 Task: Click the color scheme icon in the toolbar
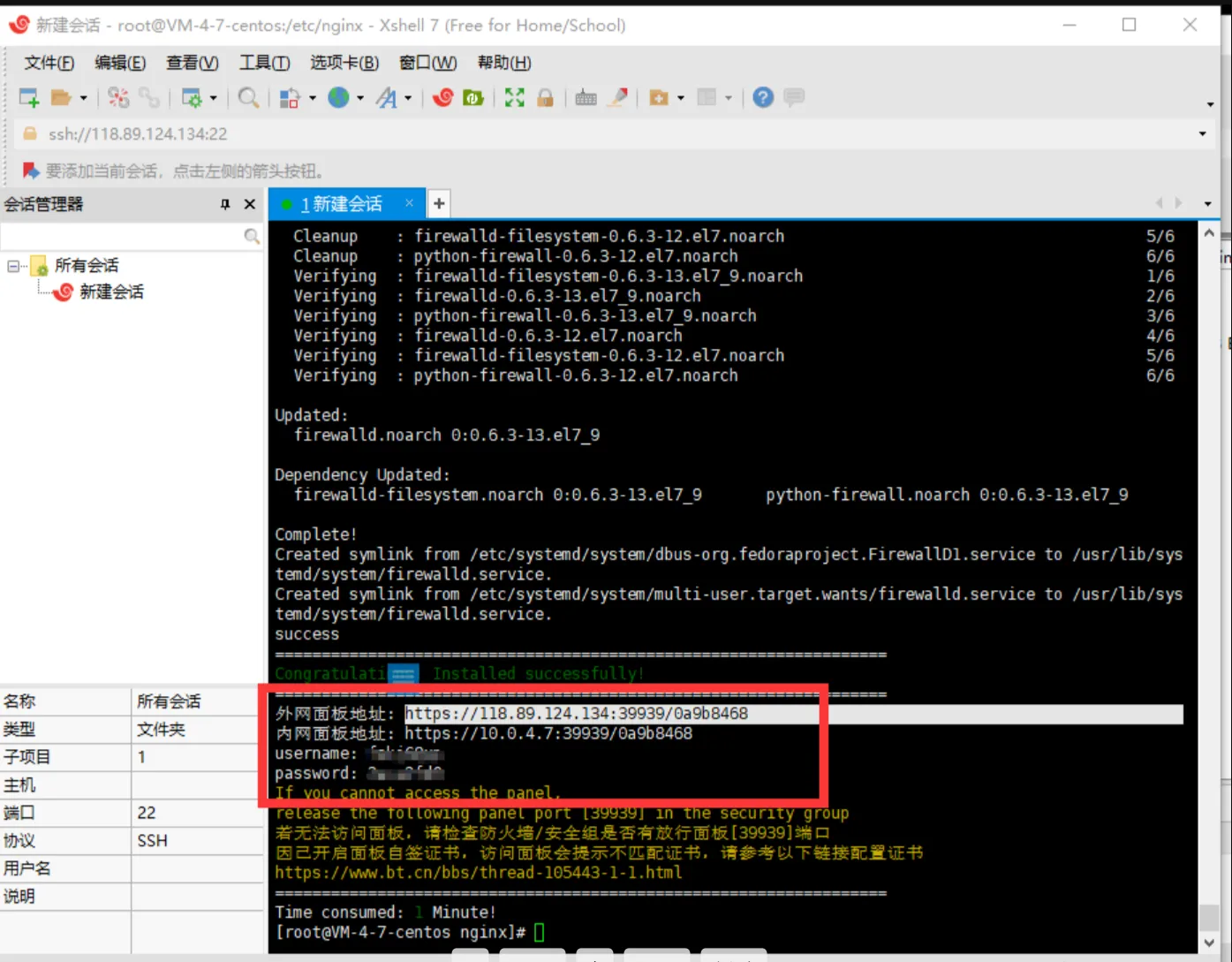coord(289,98)
